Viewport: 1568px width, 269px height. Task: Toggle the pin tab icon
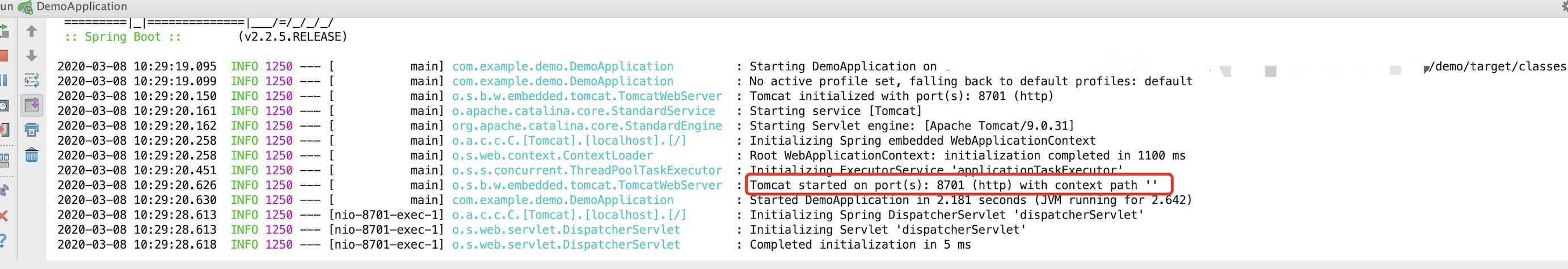(3, 191)
